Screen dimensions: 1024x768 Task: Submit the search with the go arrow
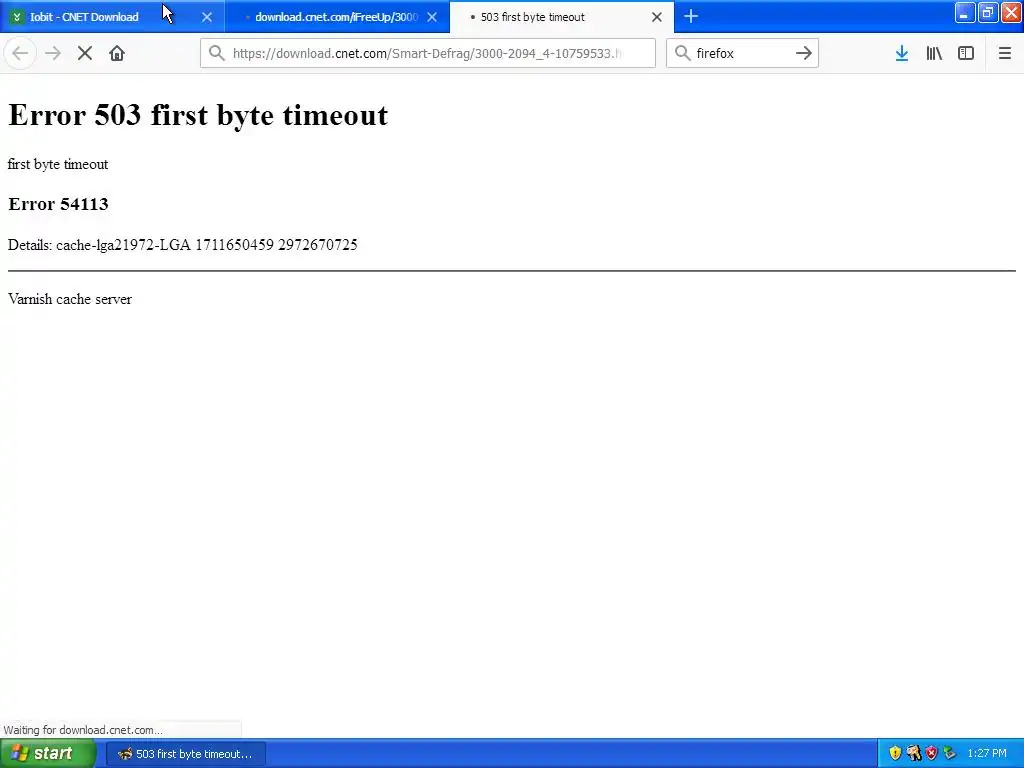(804, 53)
